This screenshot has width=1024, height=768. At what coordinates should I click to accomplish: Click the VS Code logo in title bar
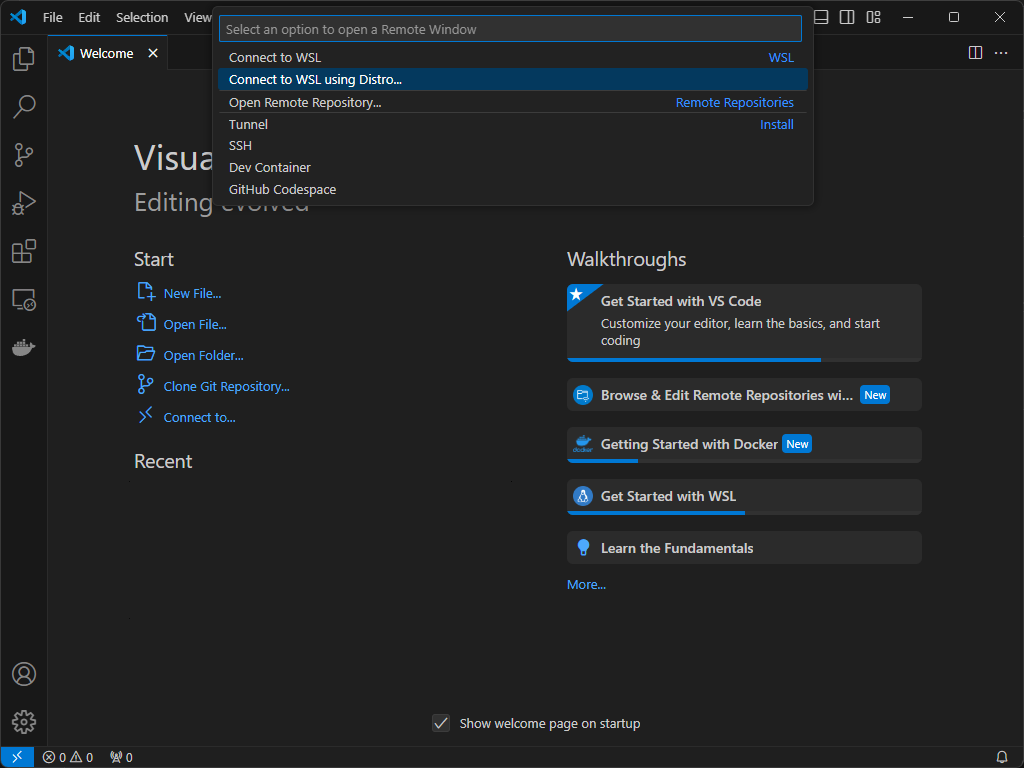pos(18,17)
